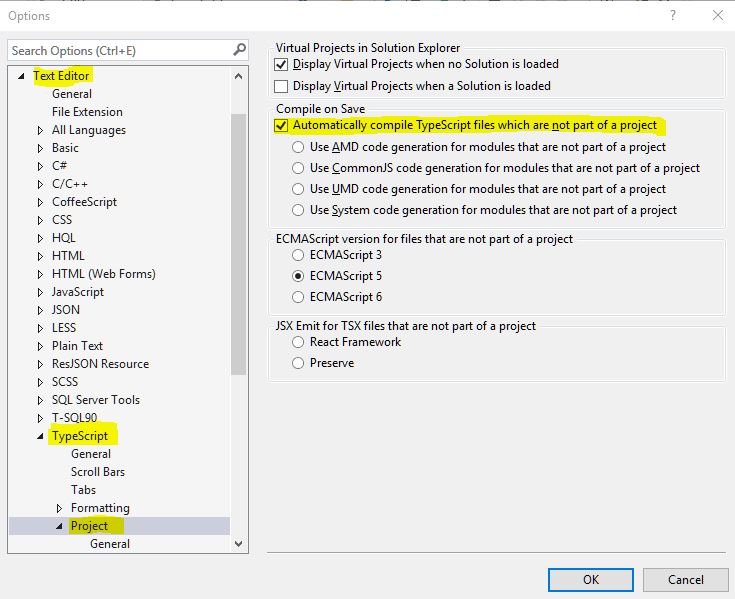Select the JavaScript tree item label
Viewport: 735px width, 599px height.
78,292
